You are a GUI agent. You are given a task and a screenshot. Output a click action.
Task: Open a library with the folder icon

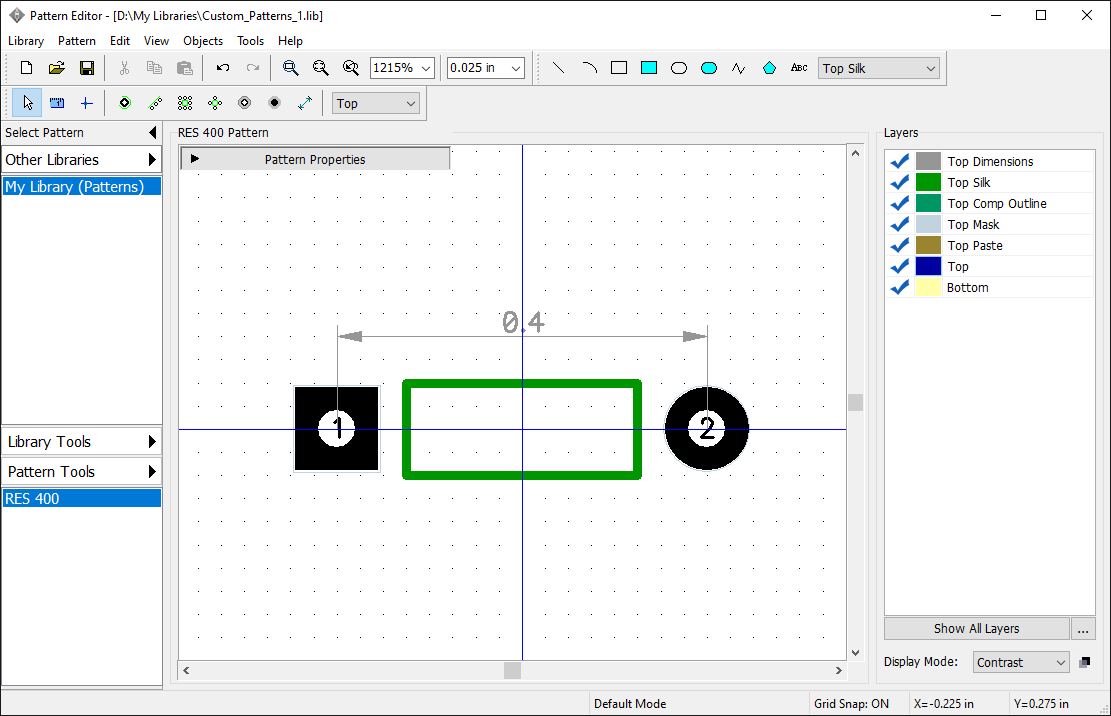[57, 68]
